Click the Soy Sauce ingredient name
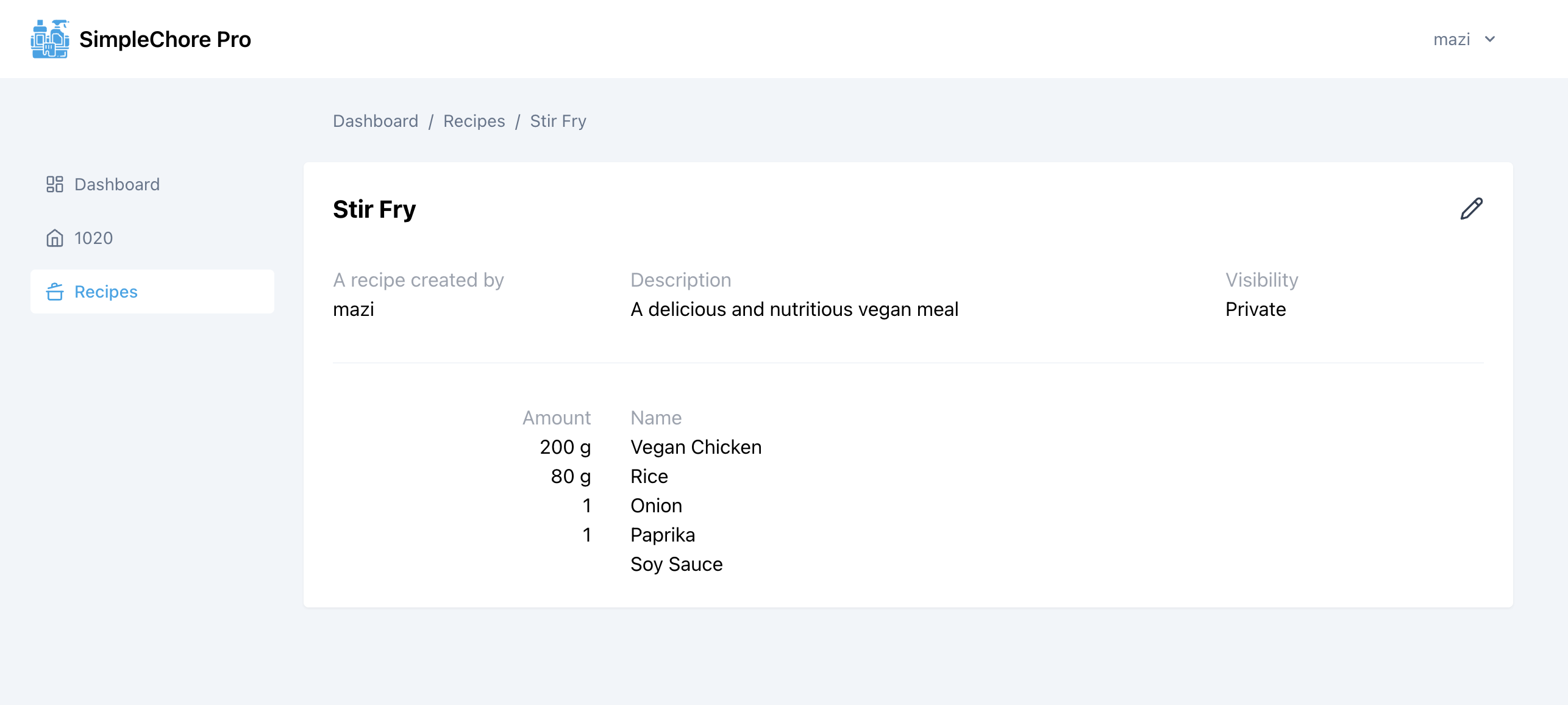 click(x=677, y=564)
